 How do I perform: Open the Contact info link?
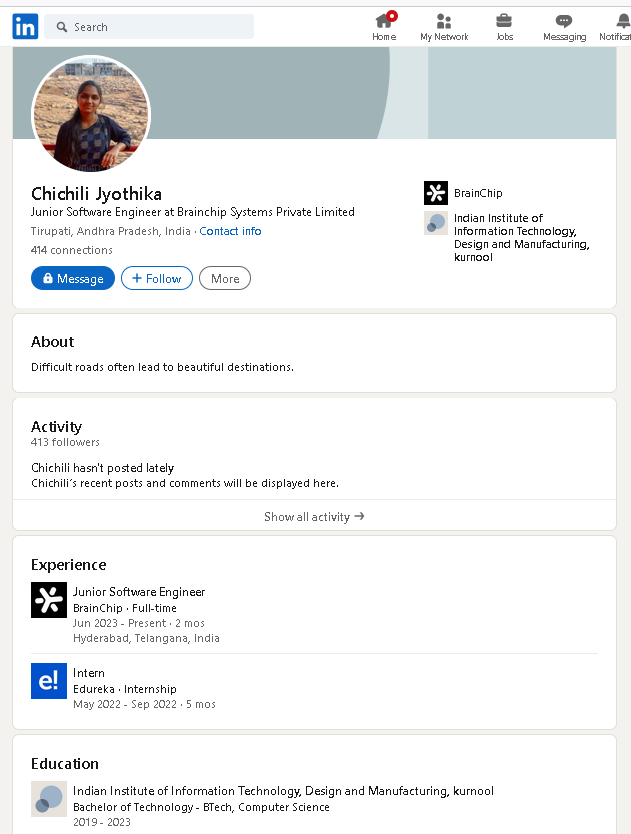[230, 231]
